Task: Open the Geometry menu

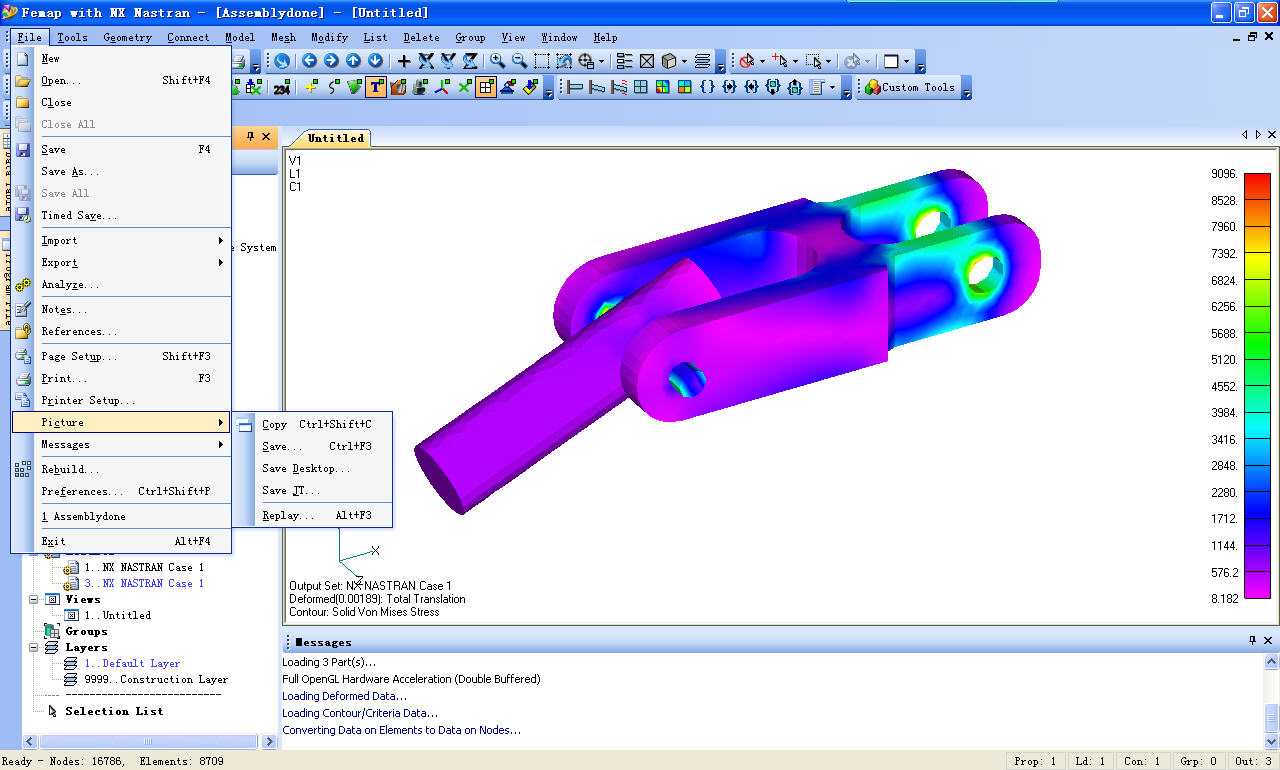Action: [128, 37]
